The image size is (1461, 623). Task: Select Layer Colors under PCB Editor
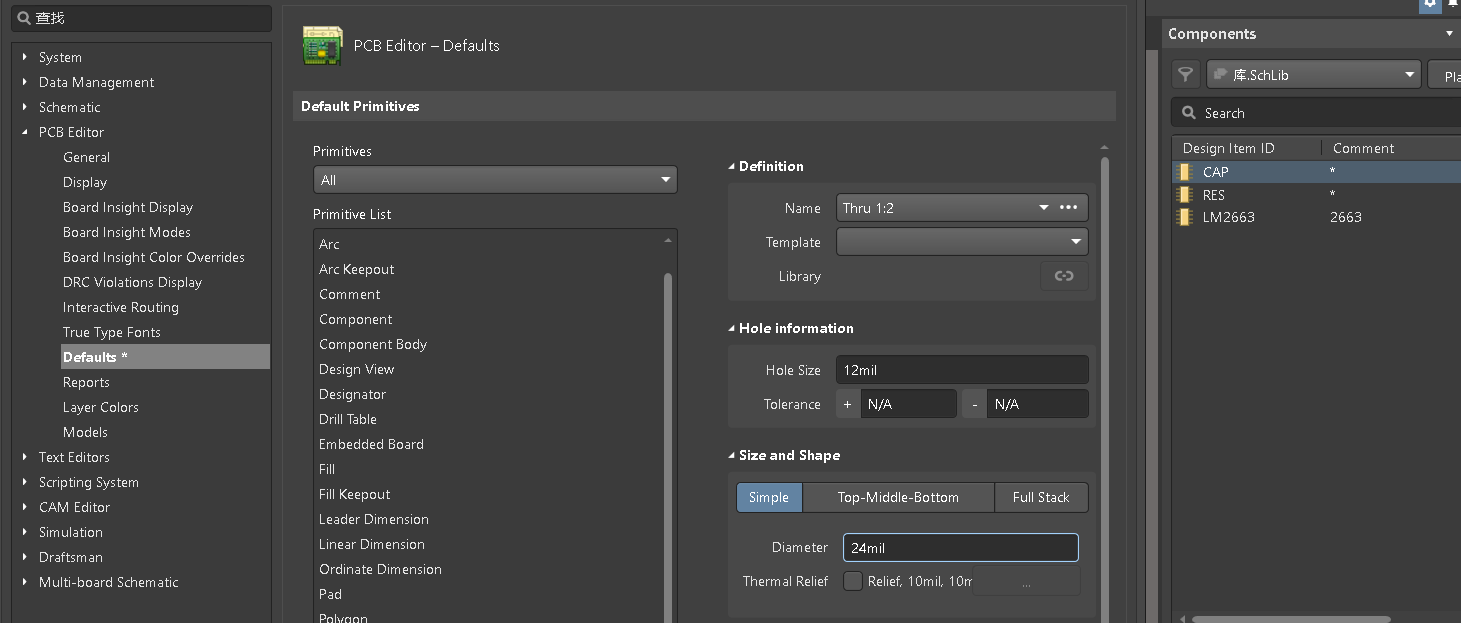coord(101,407)
